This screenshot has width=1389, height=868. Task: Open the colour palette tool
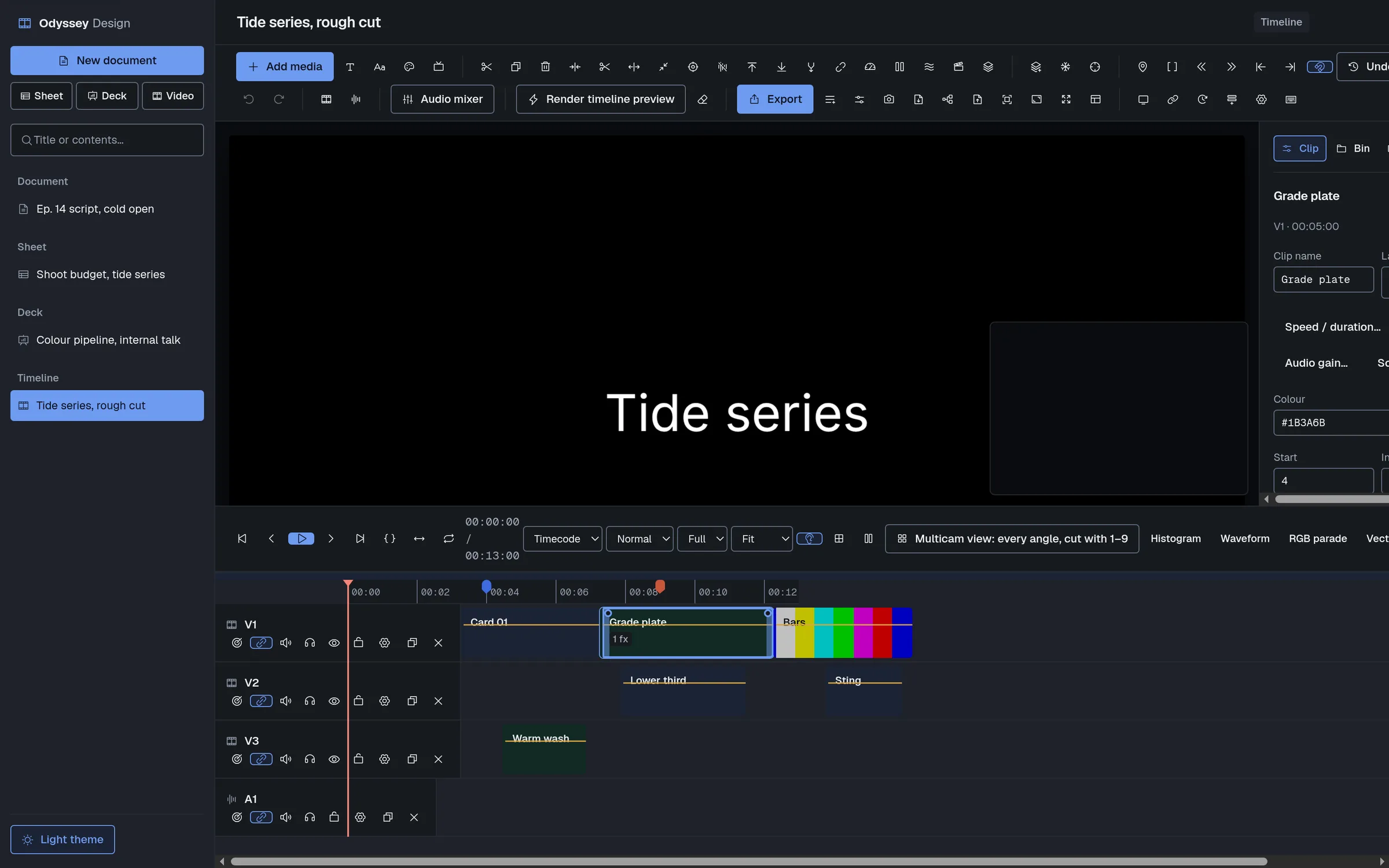click(x=409, y=67)
